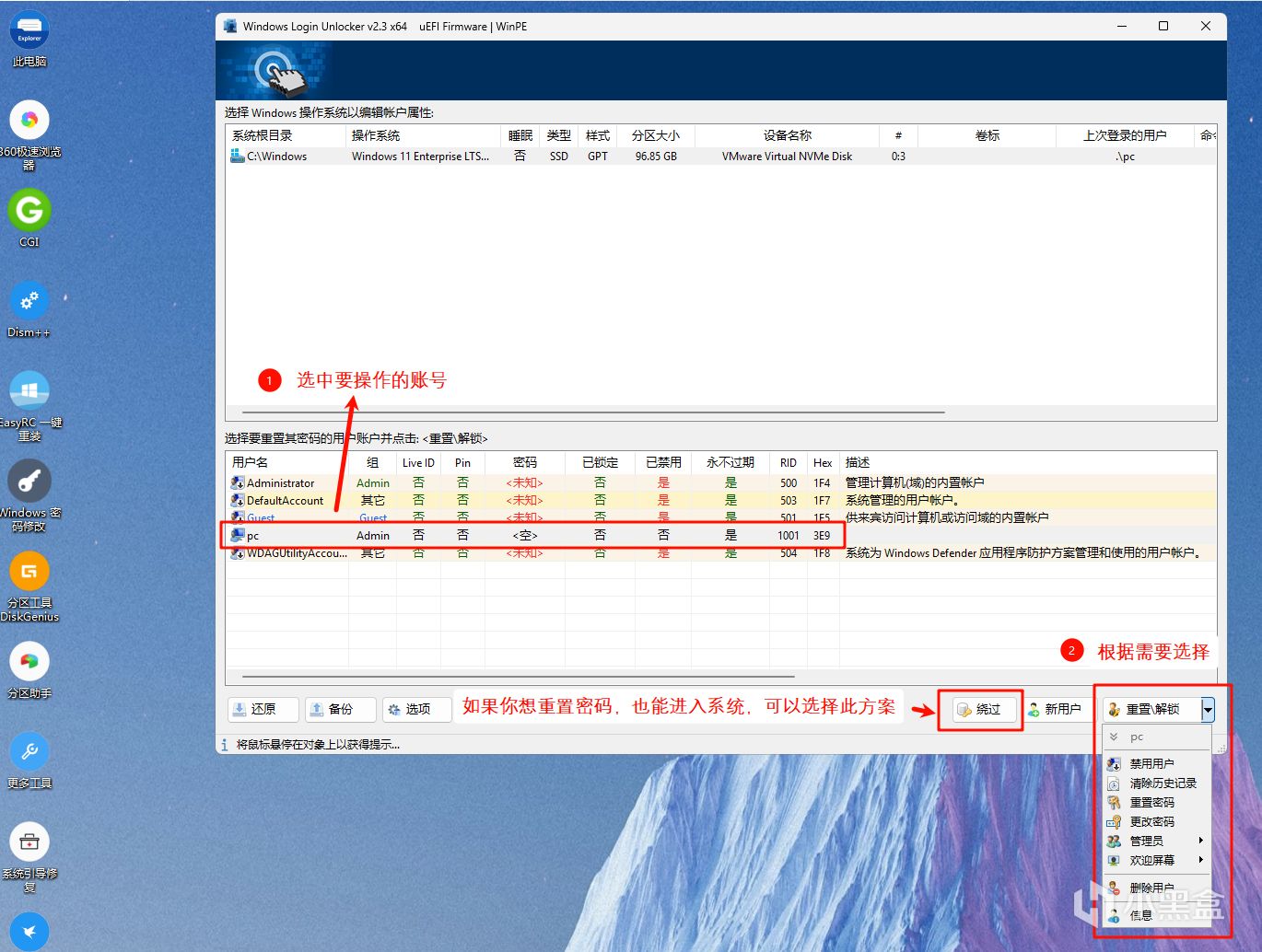Click the 上次登录的用户 column header
This screenshot has width=1262, height=952.
[x=1125, y=135]
